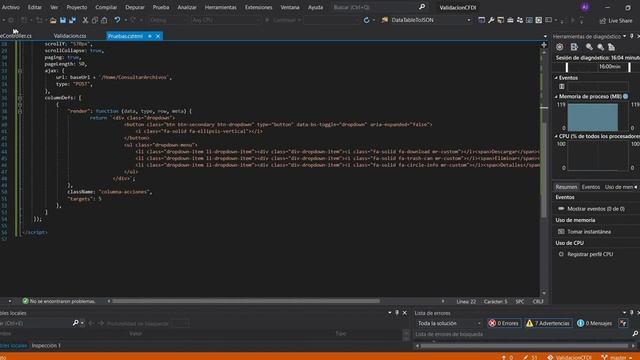Open the Analizar menu

[187, 7]
